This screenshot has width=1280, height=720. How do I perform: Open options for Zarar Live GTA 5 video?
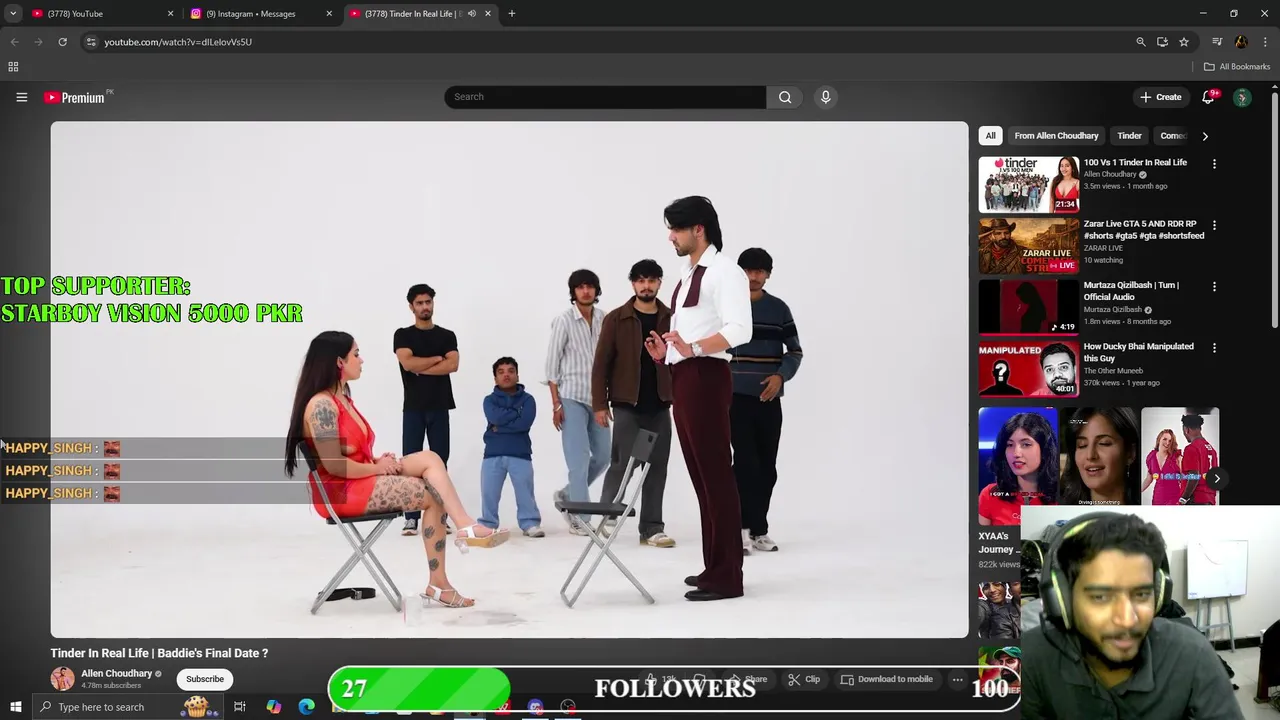click(1214, 225)
